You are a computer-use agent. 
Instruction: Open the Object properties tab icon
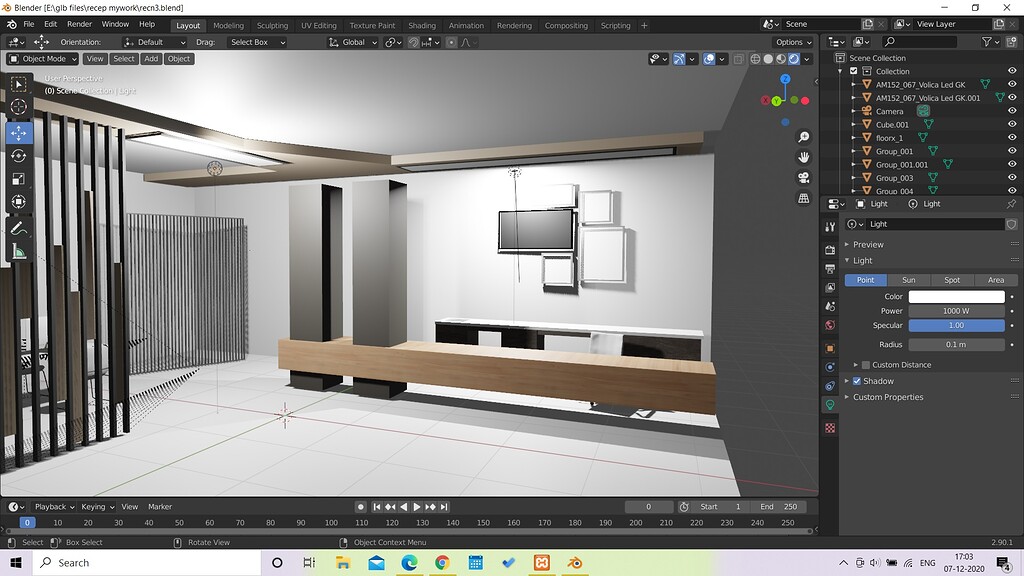point(830,348)
